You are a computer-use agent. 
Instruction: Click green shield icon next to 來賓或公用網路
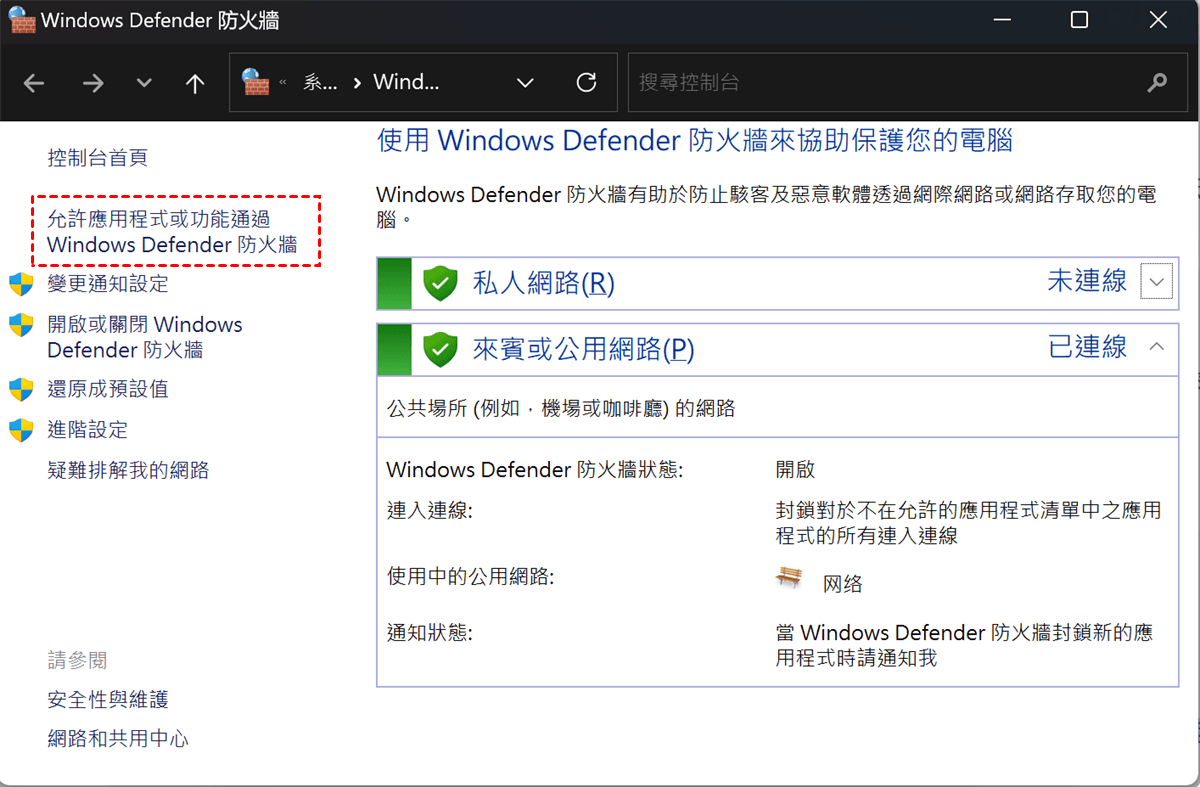[x=440, y=349]
